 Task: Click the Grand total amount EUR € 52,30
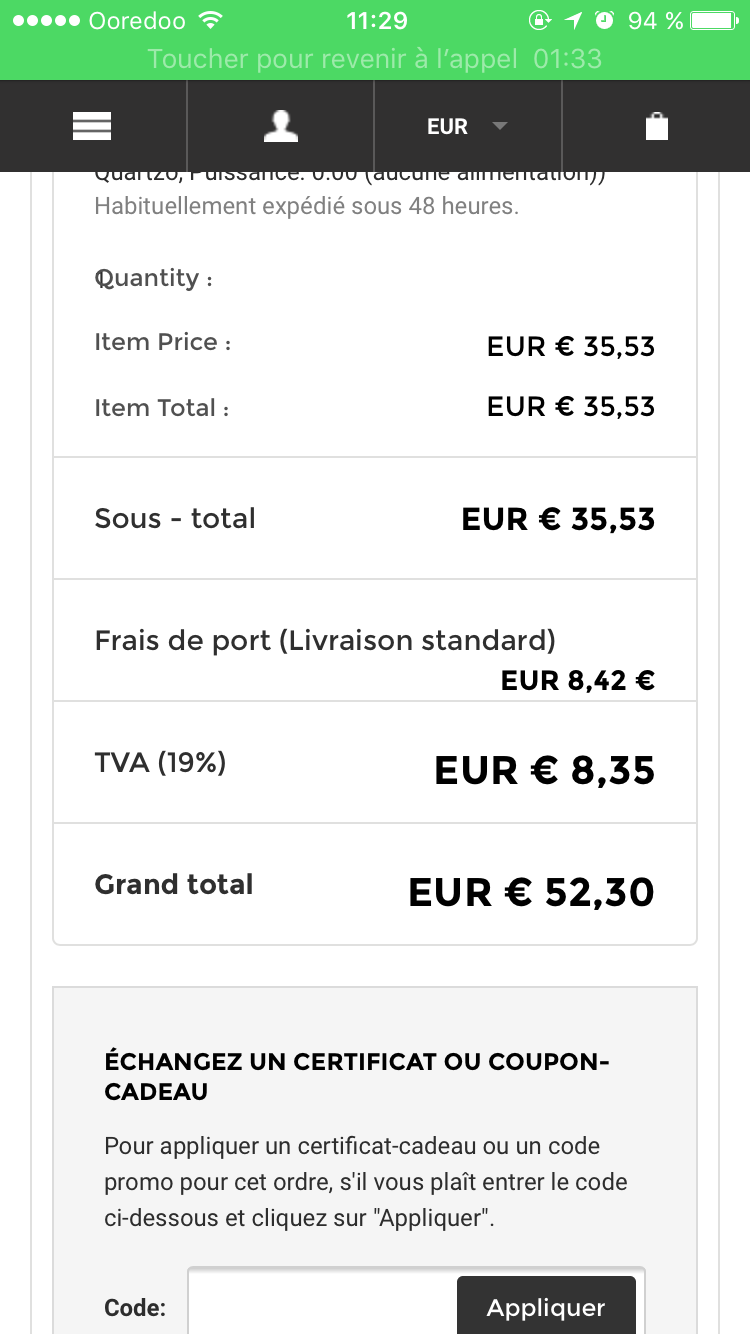[531, 892]
